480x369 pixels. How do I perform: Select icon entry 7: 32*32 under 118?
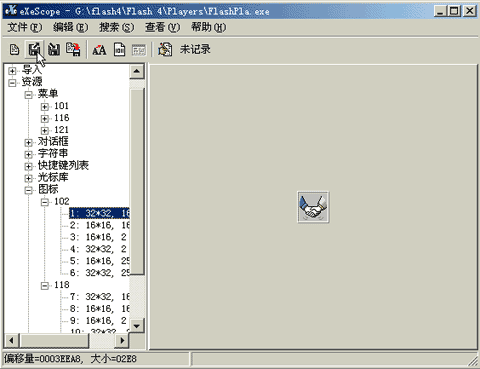99,297
